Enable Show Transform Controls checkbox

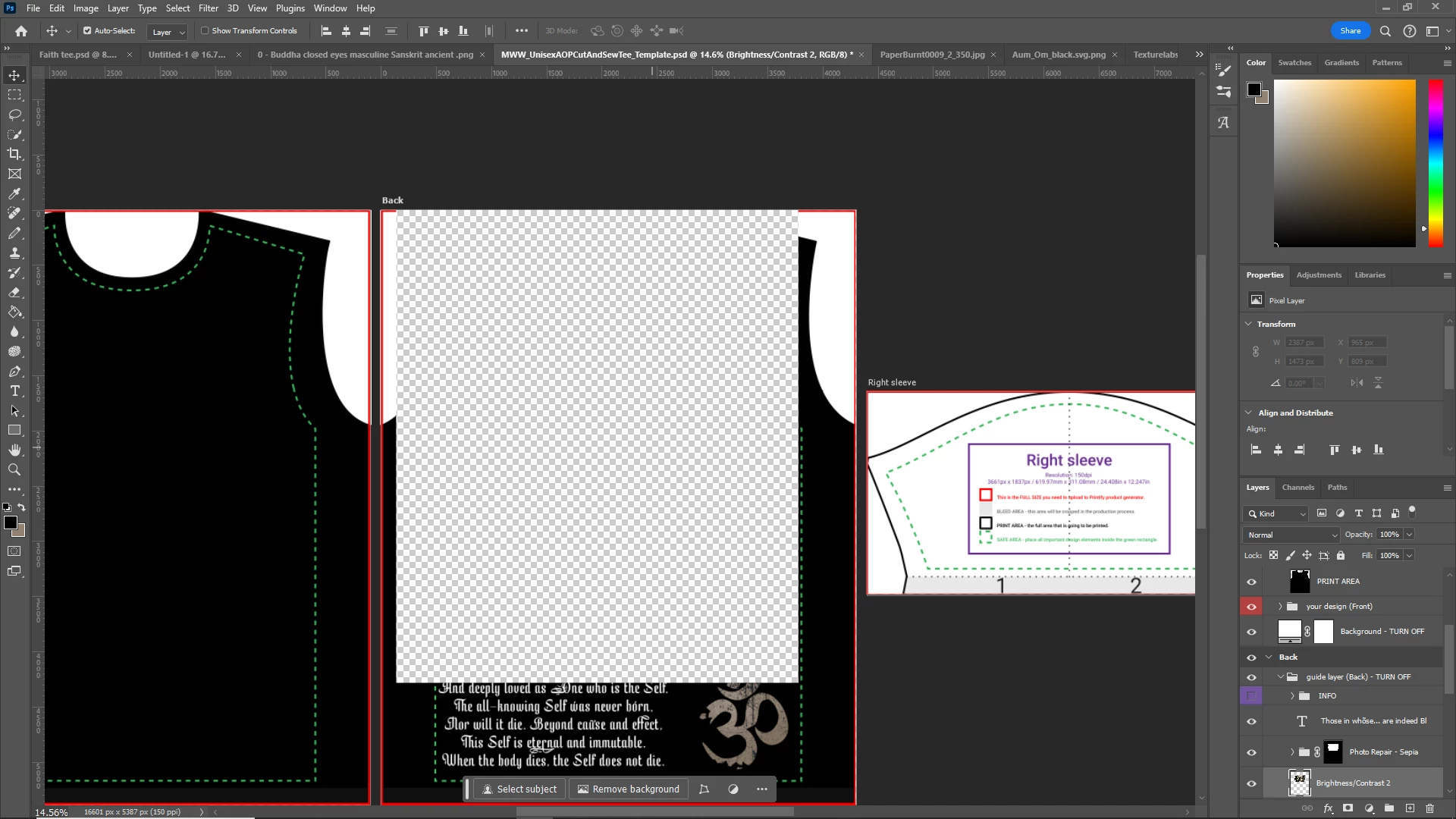pyautogui.click(x=205, y=31)
